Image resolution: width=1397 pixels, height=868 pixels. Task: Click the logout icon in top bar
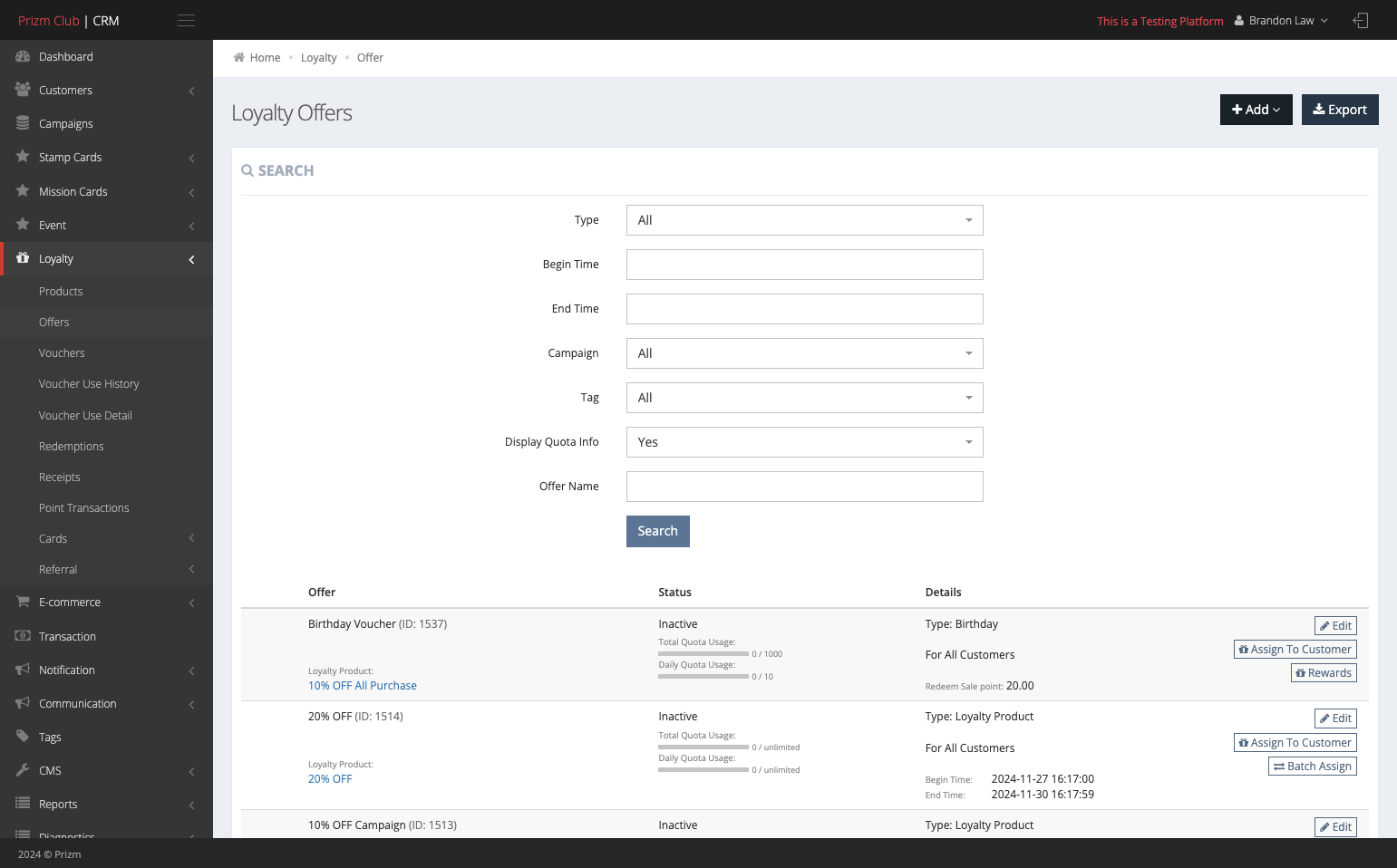(x=1360, y=21)
